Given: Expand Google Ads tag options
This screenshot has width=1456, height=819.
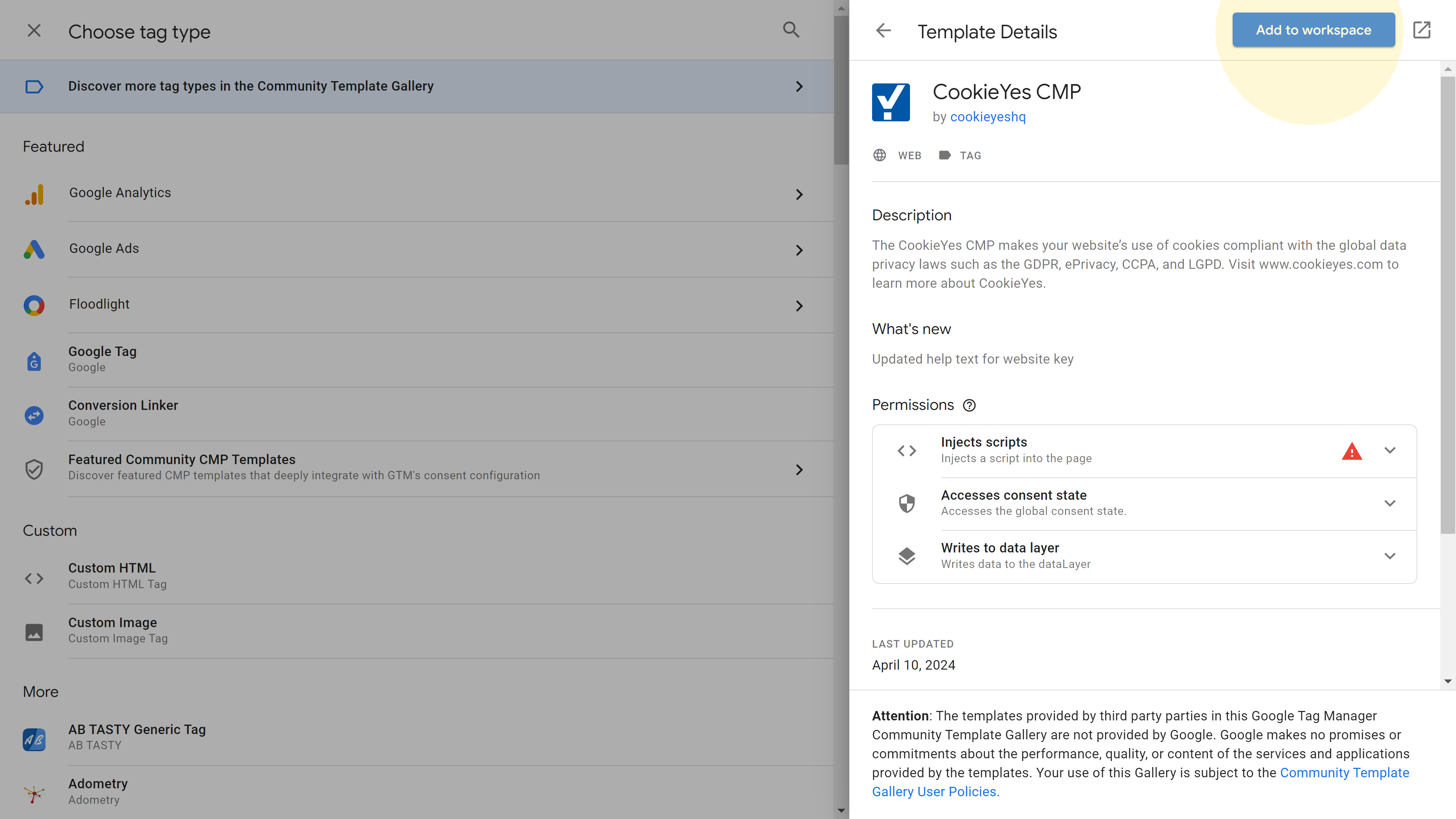Looking at the screenshot, I should point(799,250).
